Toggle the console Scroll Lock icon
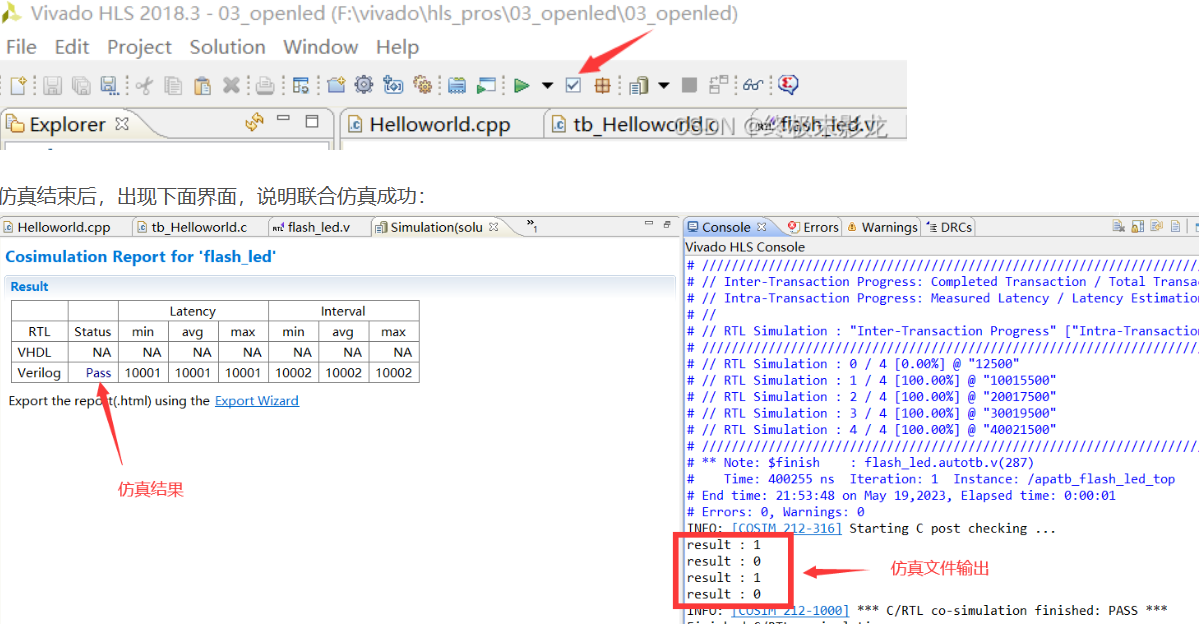Image resolution: width=1201 pixels, height=624 pixels. 1138,227
